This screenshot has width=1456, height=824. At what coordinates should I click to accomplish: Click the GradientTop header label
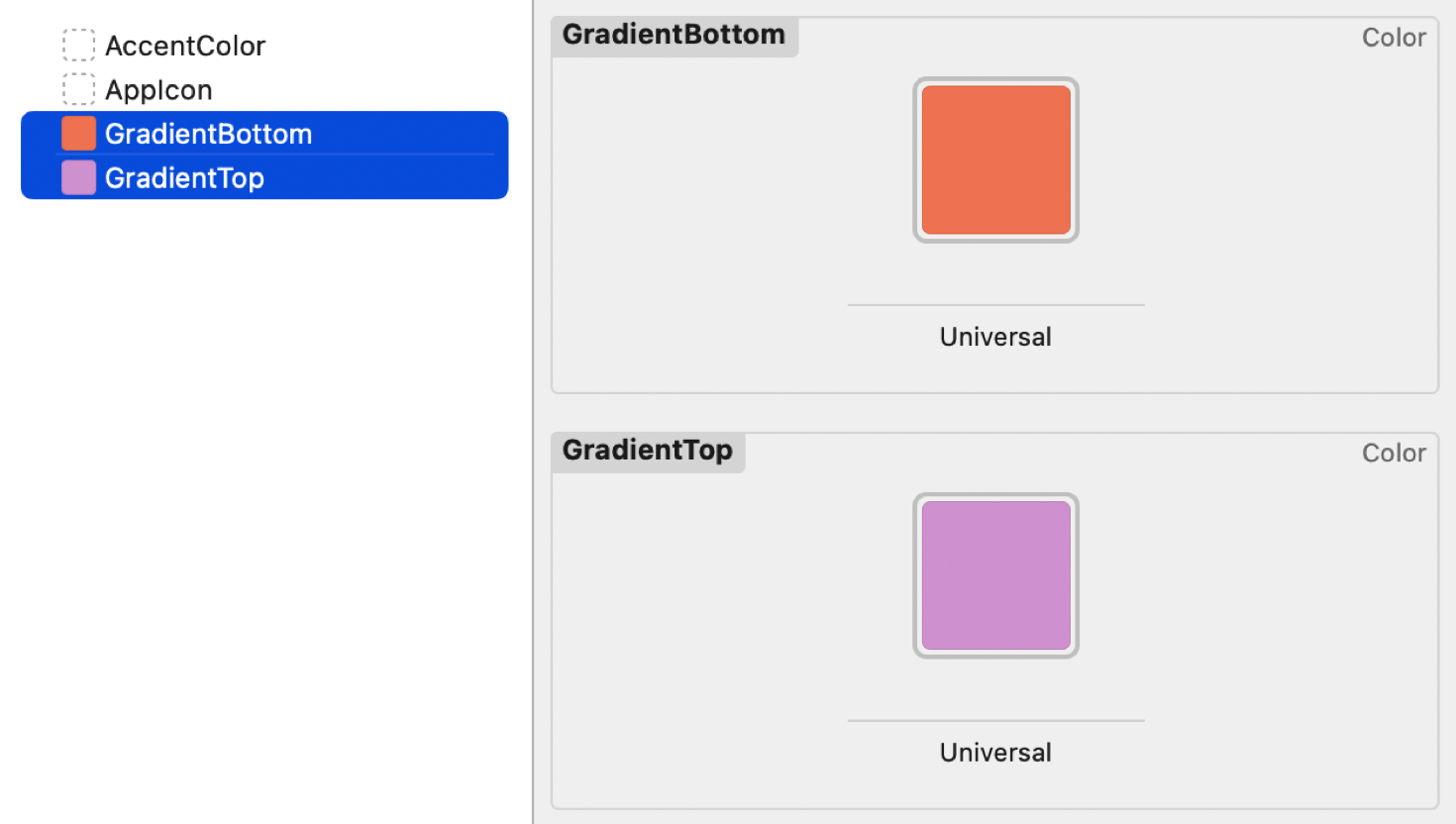tap(647, 450)
